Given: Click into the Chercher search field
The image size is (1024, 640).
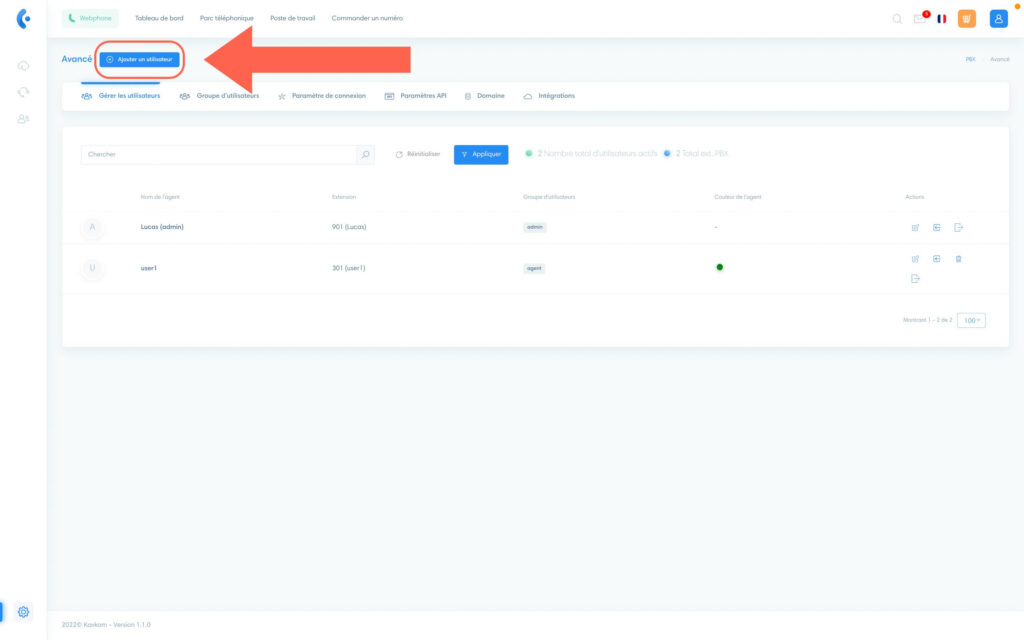Looking at the screenshot, I should tap(218, 155).
